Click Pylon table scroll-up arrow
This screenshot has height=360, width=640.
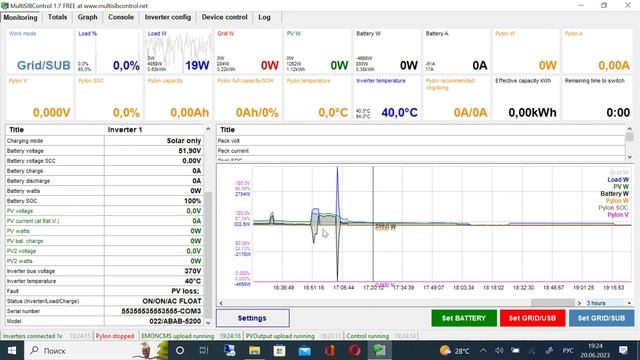[x=629, y=128]
